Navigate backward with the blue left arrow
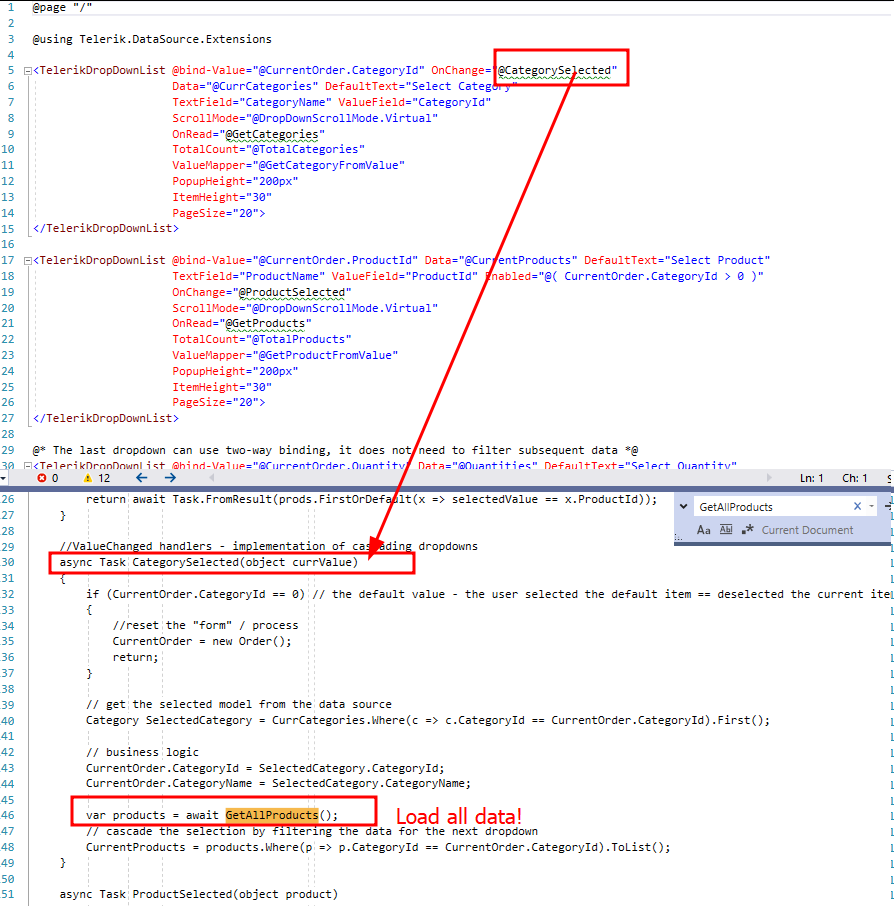 click(139, 477)
